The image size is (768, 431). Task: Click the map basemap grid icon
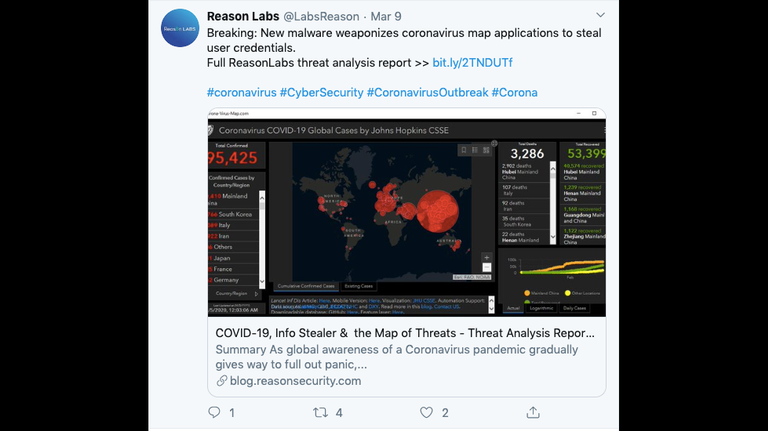tap(486, 150)
